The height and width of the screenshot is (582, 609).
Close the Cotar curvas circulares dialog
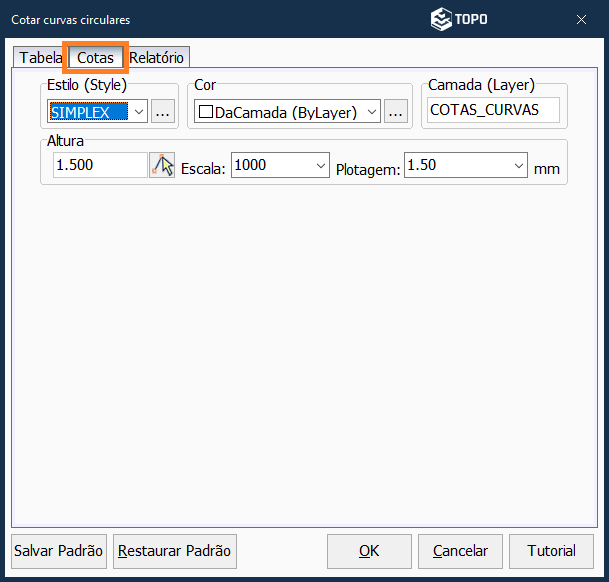[x=581, y=19]
